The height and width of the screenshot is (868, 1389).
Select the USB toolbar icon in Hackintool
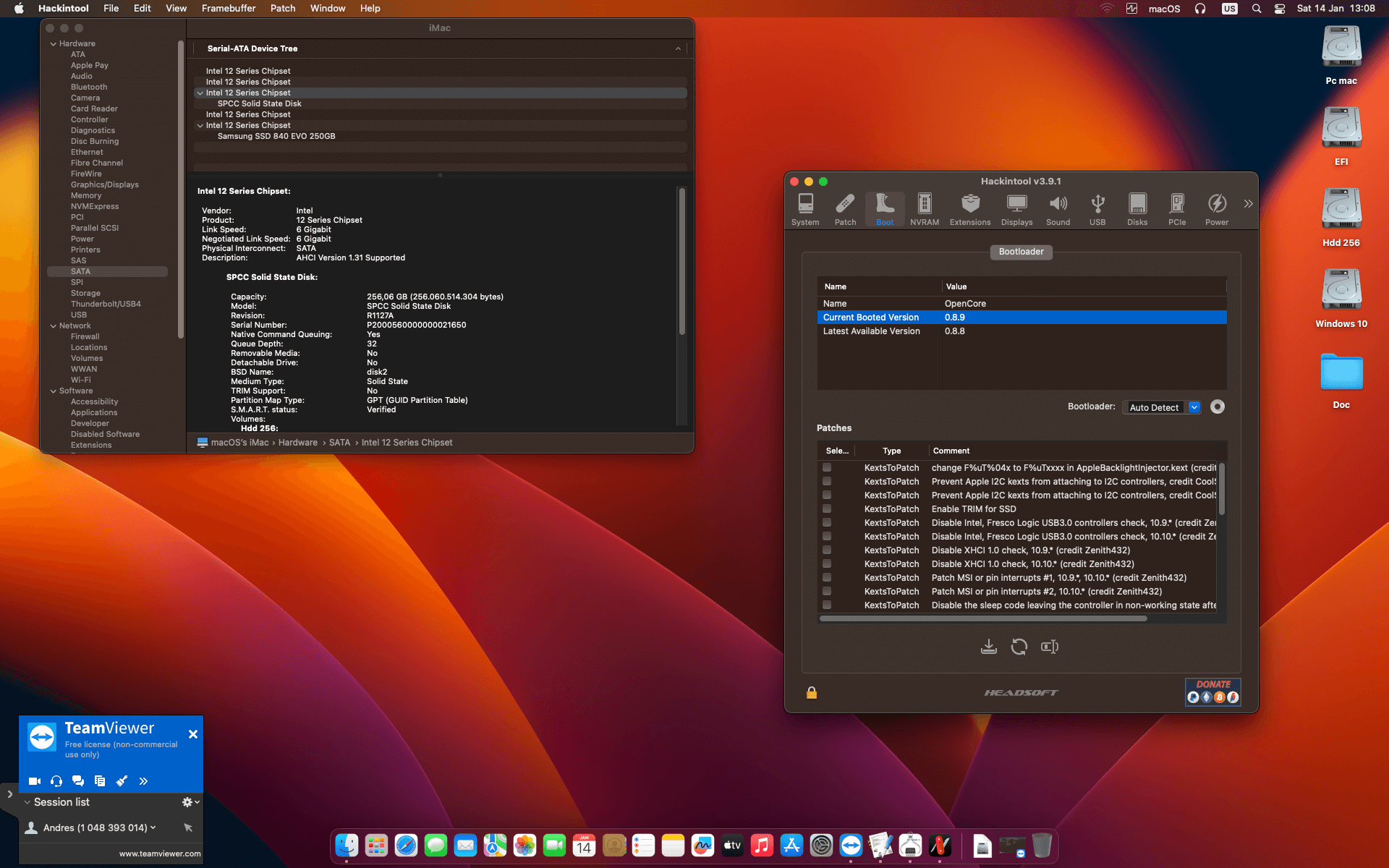pos(1097,210)
